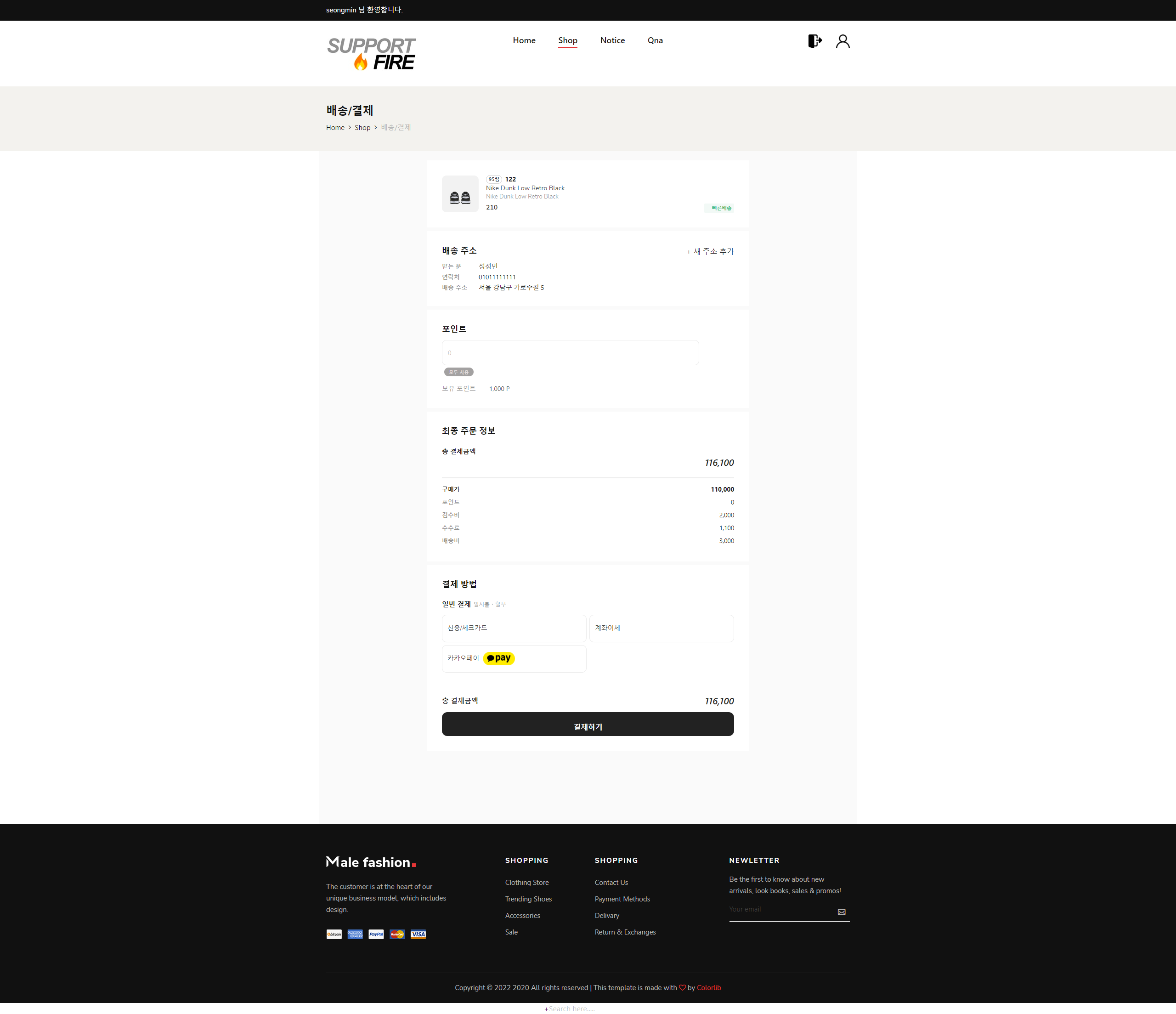Screen dimensions: 1176x1014
Task: Click the Mastercard icon in the footer
Action: point(397,934)
